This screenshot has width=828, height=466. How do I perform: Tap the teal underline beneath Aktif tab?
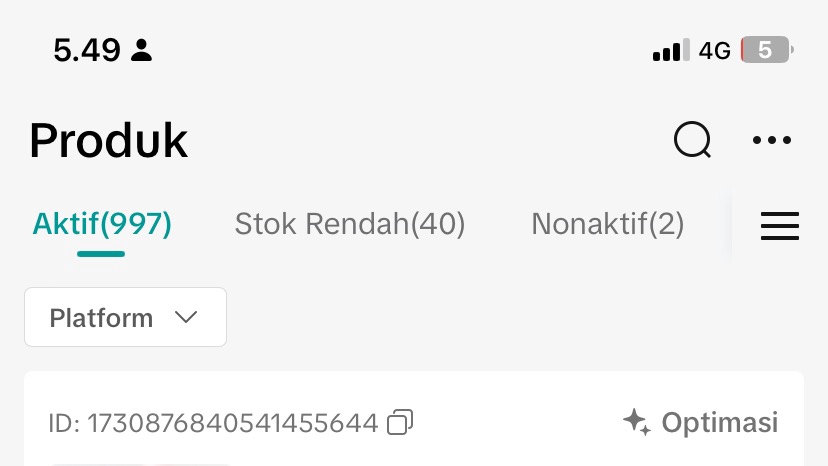pyautogui.click(x=101, y=254)
